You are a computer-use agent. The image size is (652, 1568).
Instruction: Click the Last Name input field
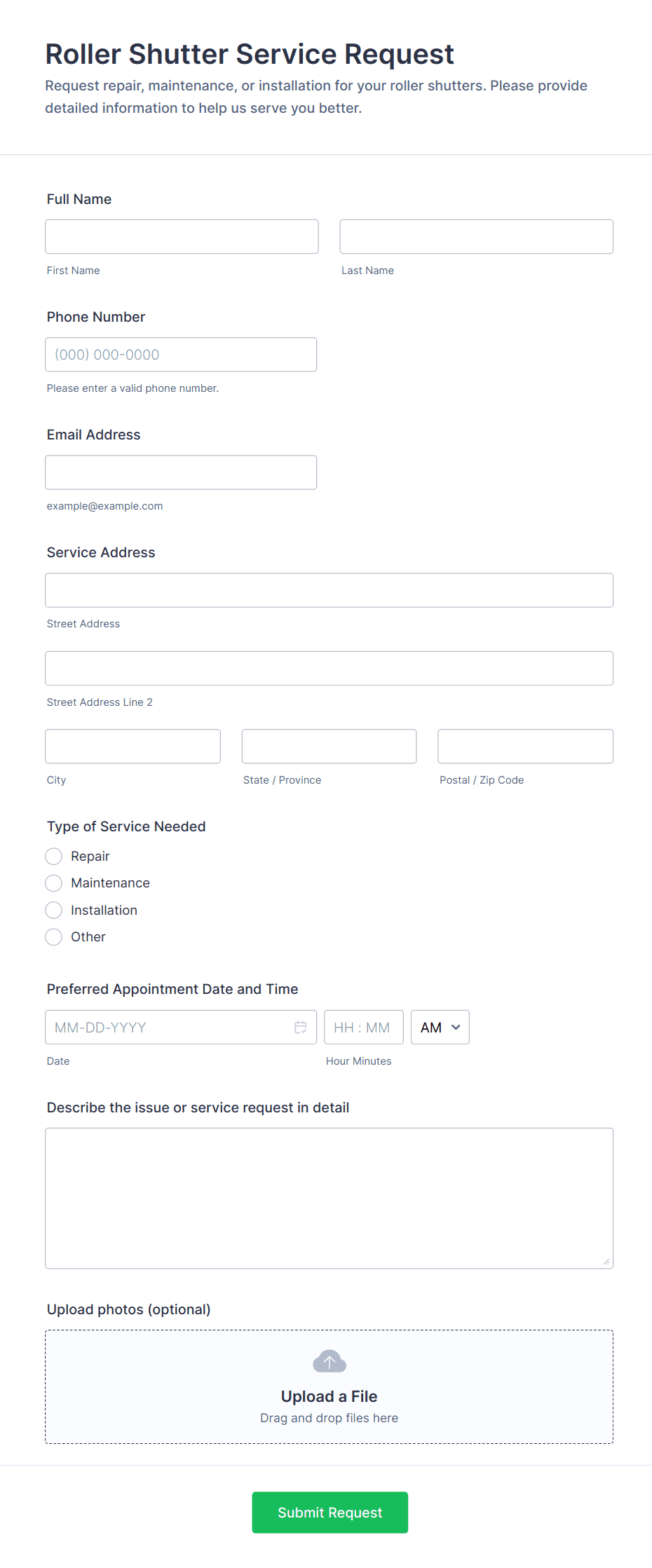tap(476, 236)
